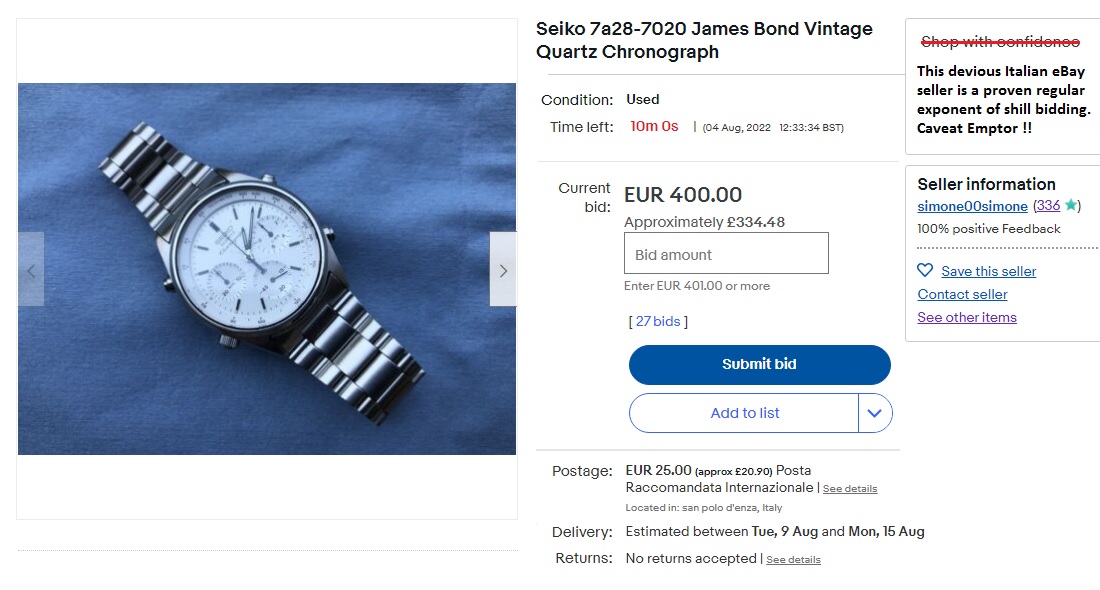This screenshot has width=1100, height=590.
Task: Browse the seller's other items
Action: 967,317
